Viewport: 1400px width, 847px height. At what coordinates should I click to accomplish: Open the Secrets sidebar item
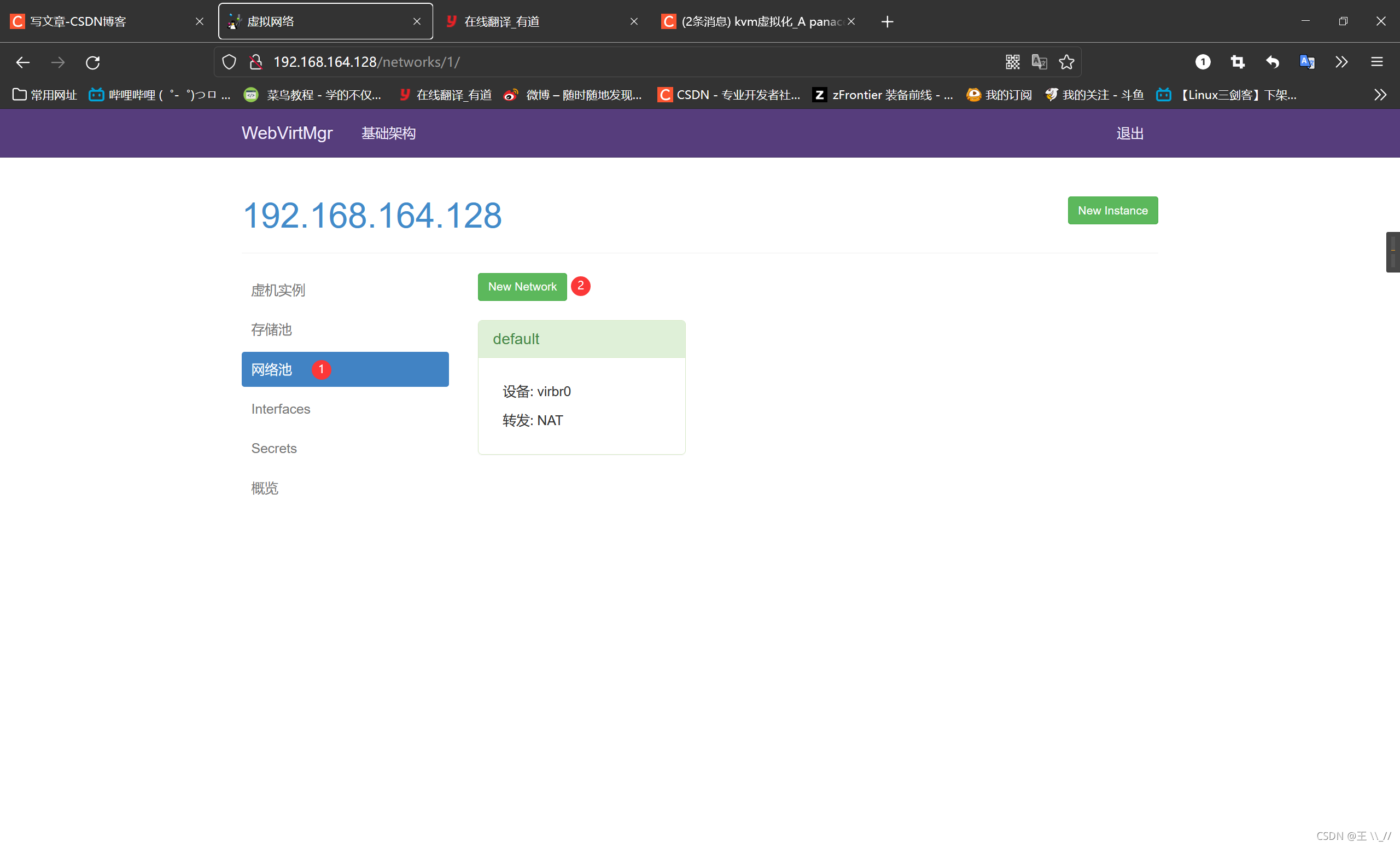point(346,449)
